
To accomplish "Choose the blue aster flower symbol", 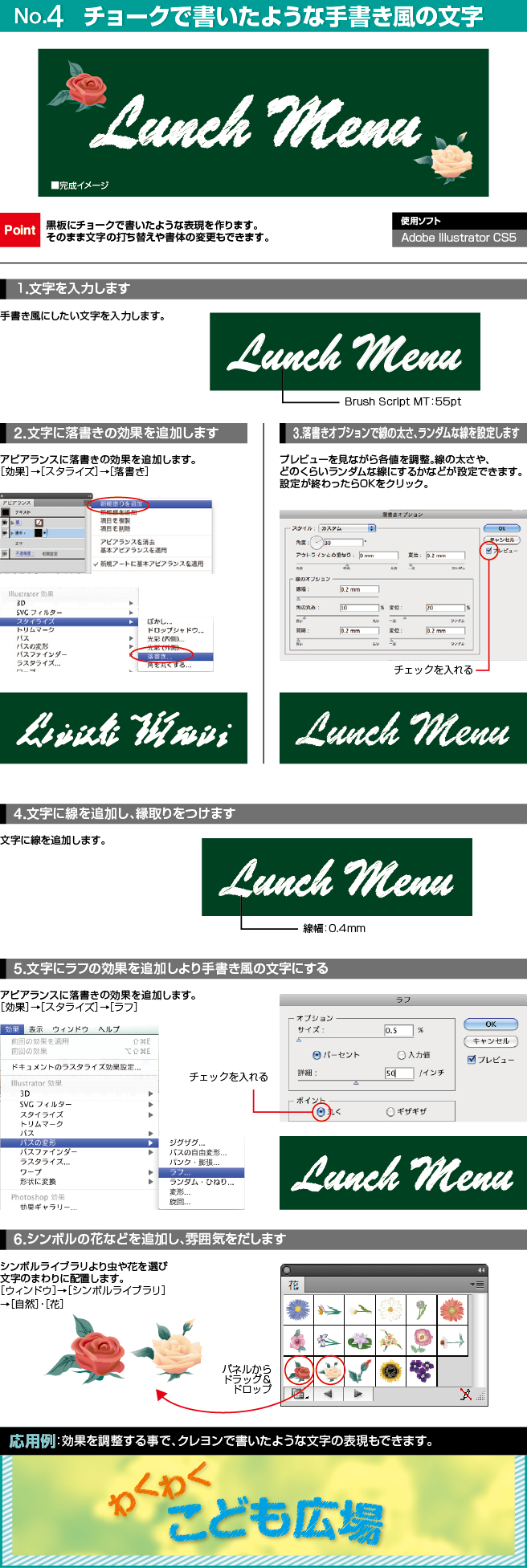I will (298, 1310).
